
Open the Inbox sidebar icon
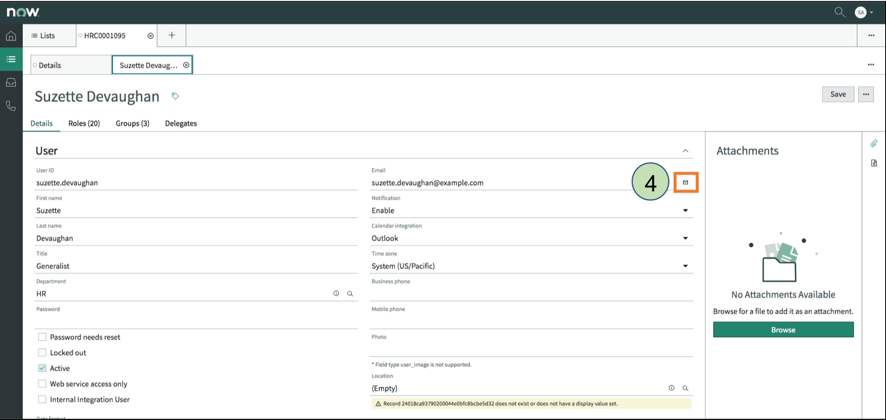coord(11,83)
